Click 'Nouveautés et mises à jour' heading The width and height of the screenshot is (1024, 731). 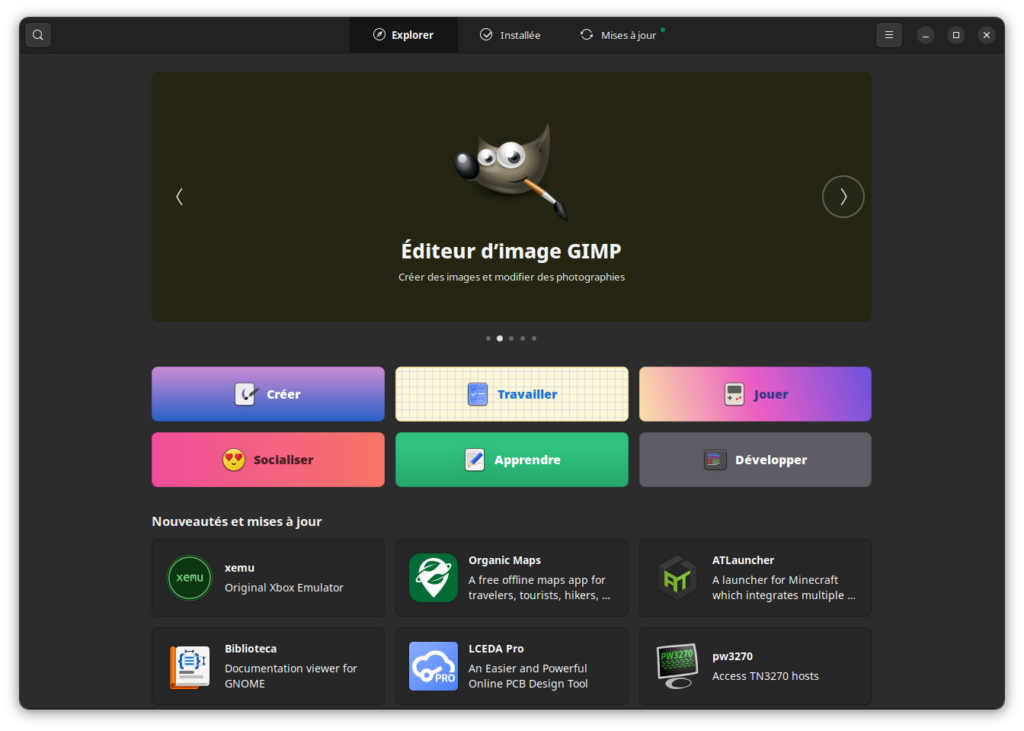tap(236, 521)
